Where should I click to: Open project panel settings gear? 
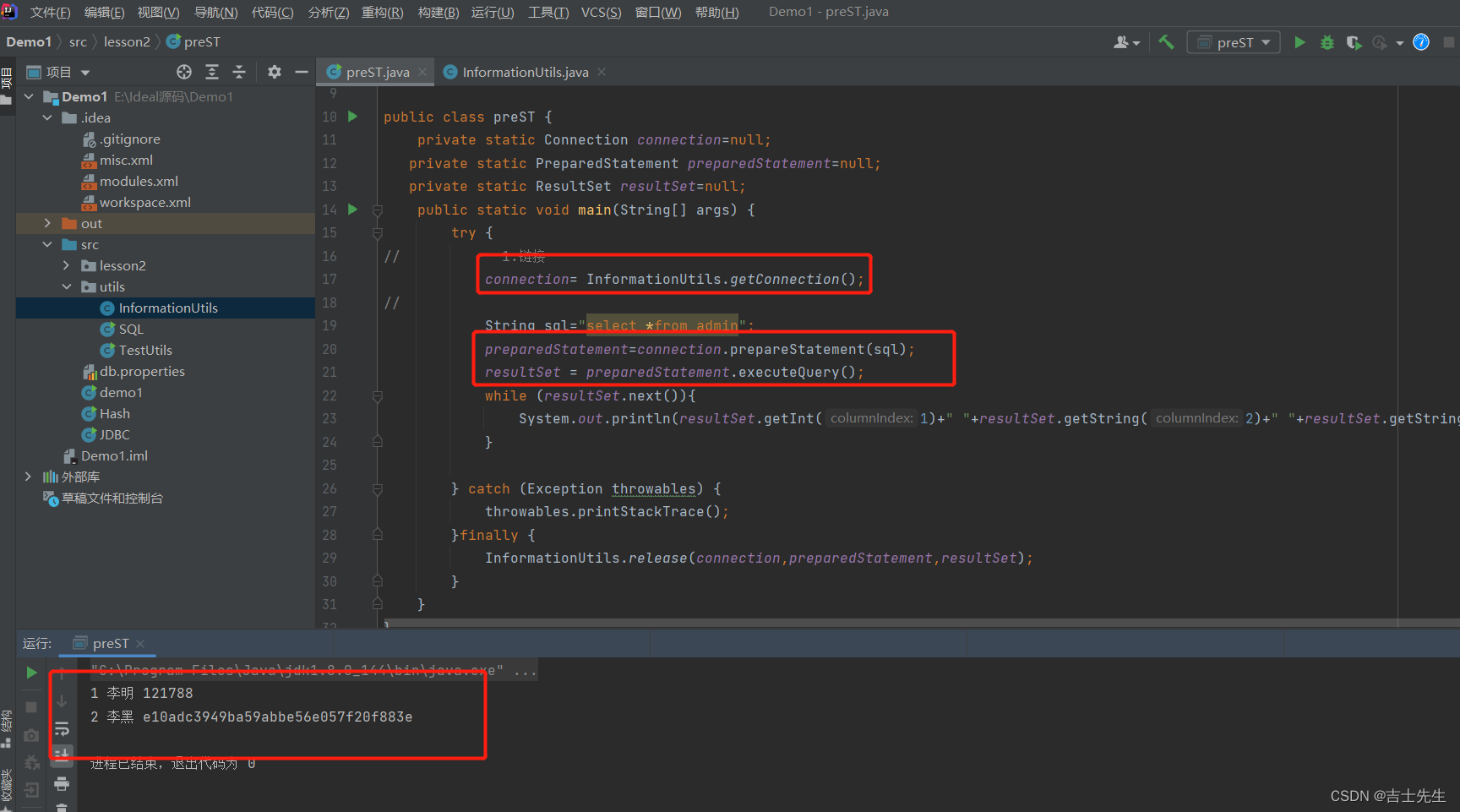(x=275, y=72)
